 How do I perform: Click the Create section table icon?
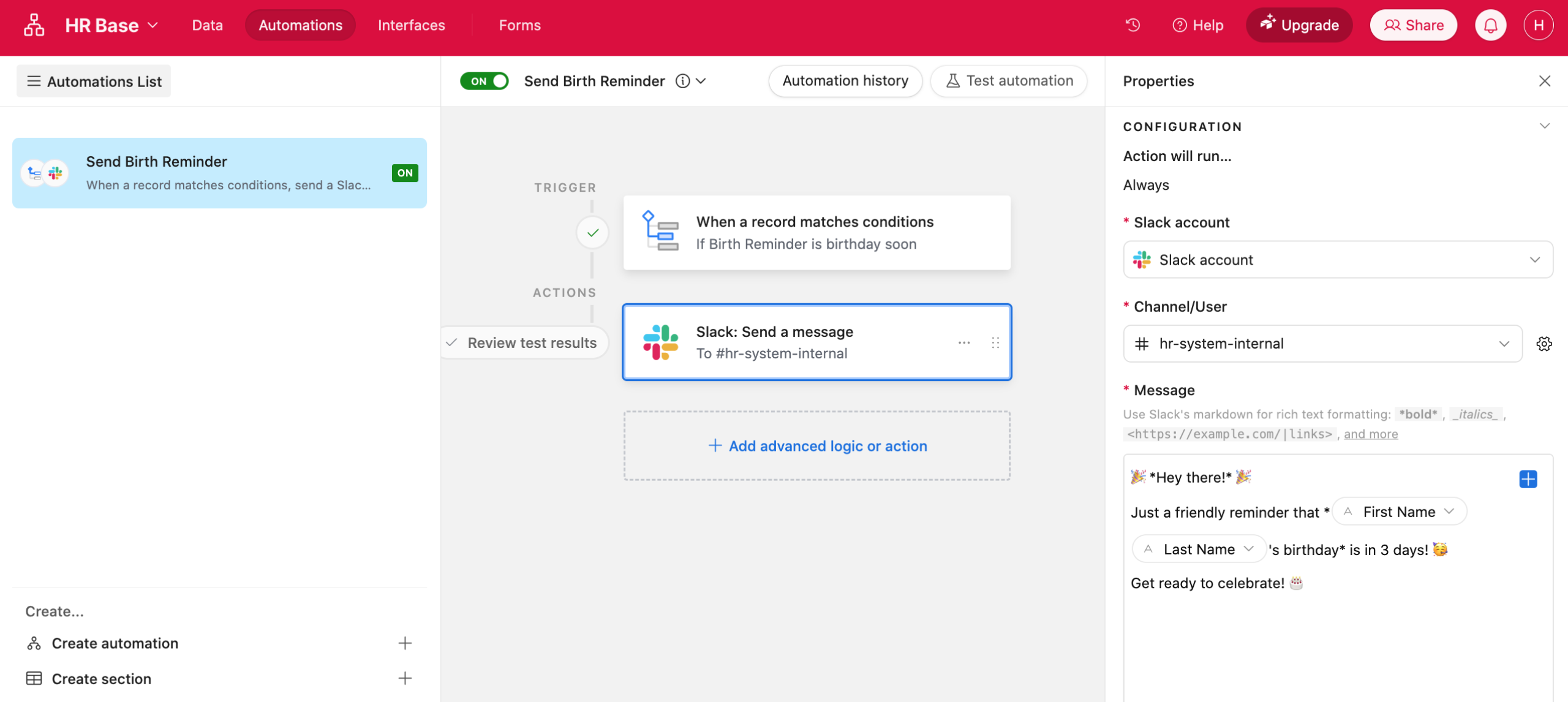coord(34,679)
